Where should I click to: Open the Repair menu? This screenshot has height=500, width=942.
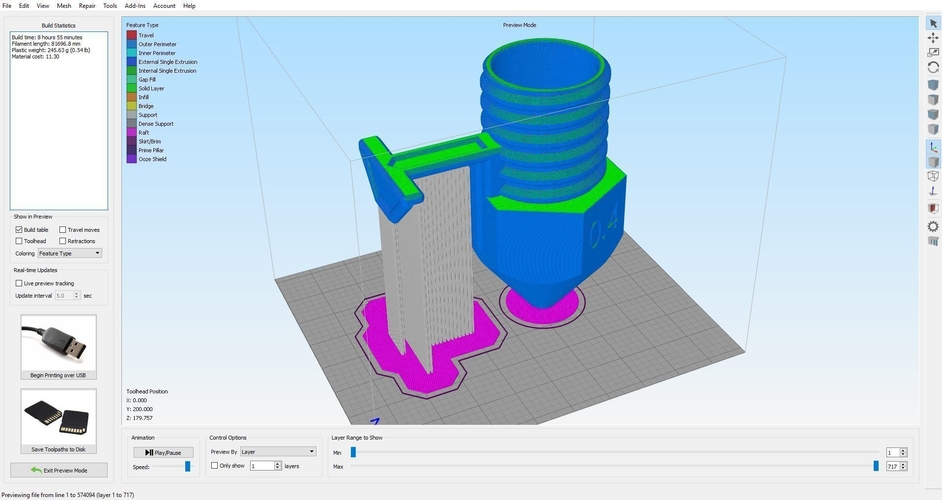87,5
